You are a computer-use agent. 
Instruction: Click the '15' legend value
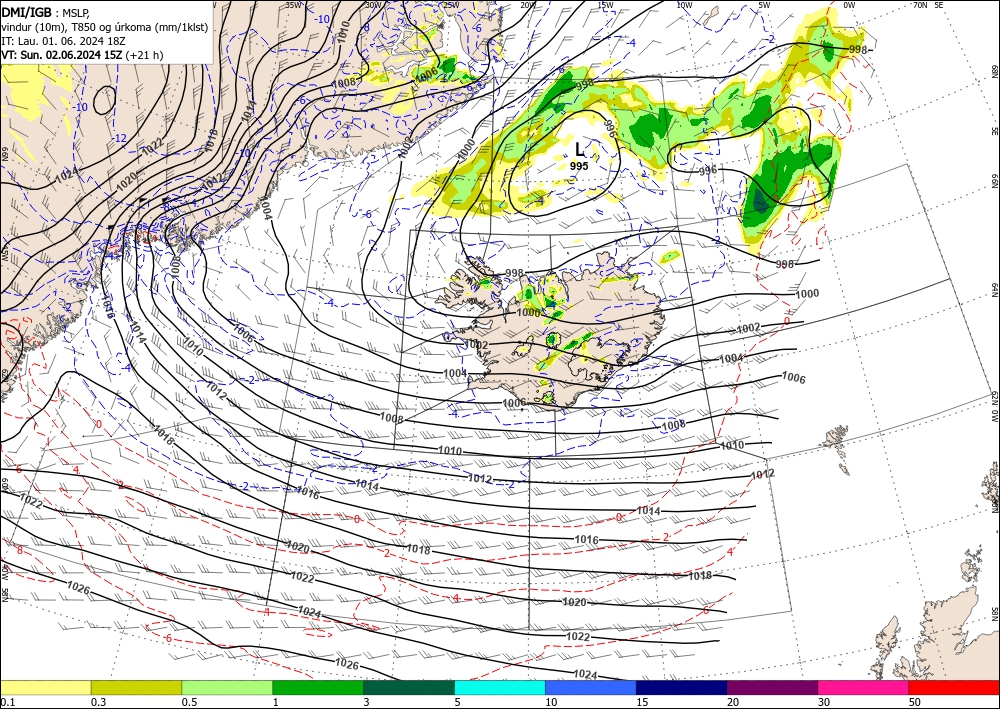coord(642,702)
